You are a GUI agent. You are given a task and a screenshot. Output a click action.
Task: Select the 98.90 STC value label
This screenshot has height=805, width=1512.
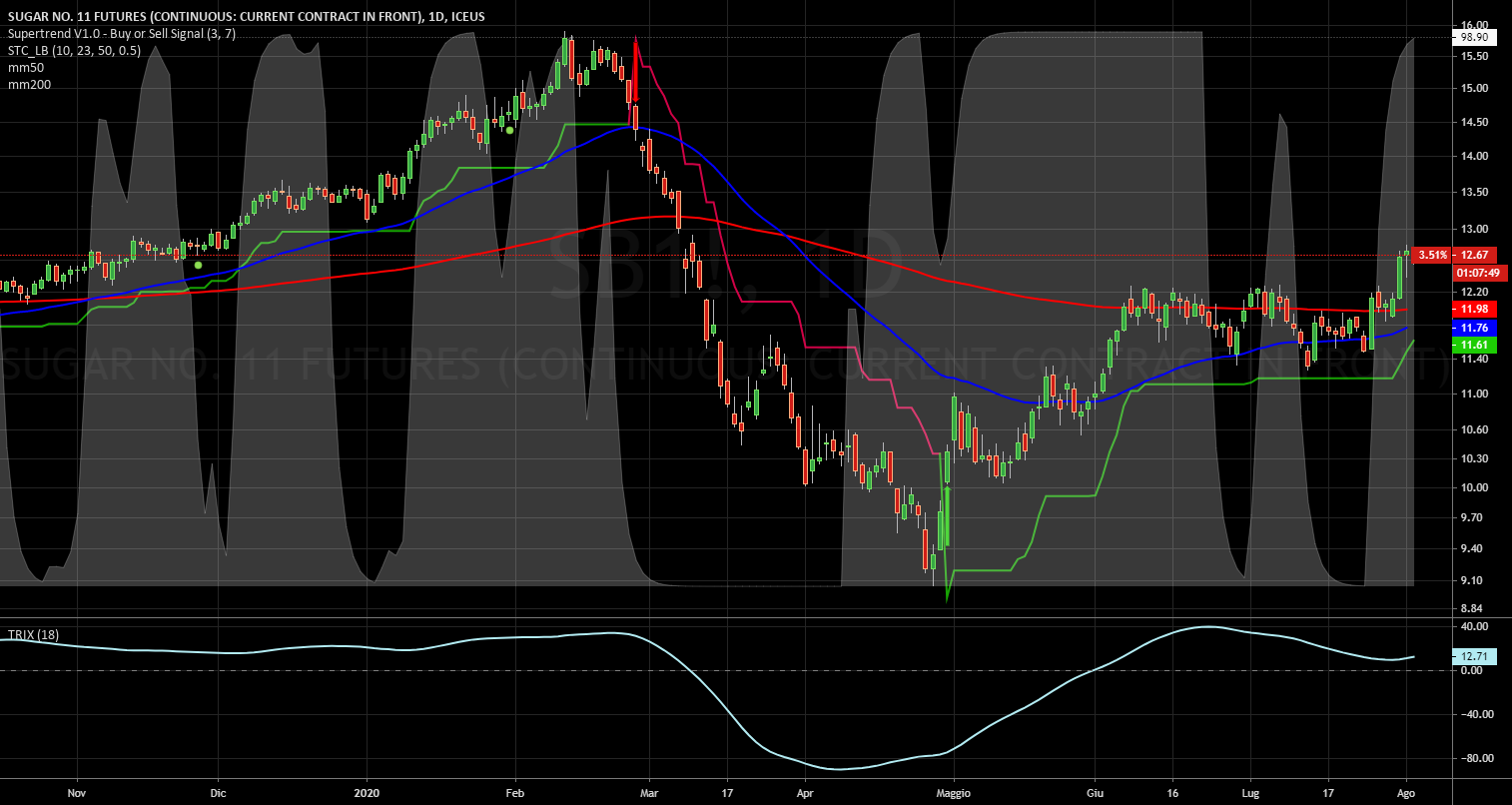[x=1475, y=37]
